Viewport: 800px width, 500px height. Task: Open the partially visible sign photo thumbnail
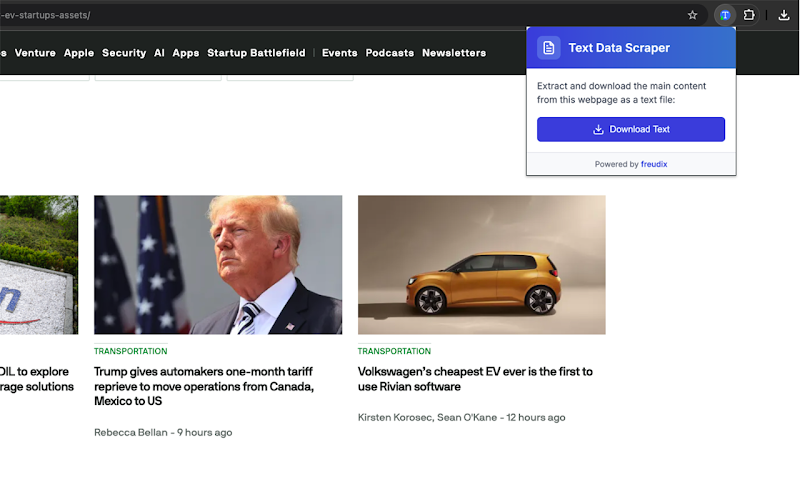(39, 265)
